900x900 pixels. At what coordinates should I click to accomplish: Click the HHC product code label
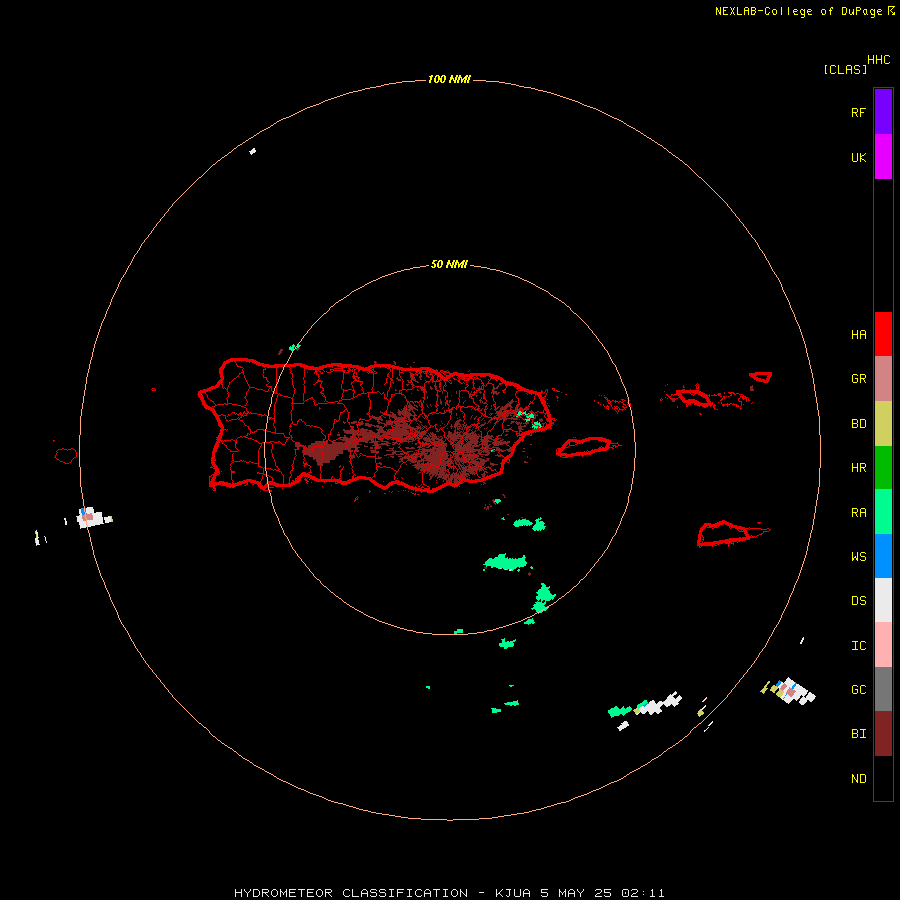tap(878, 59)
